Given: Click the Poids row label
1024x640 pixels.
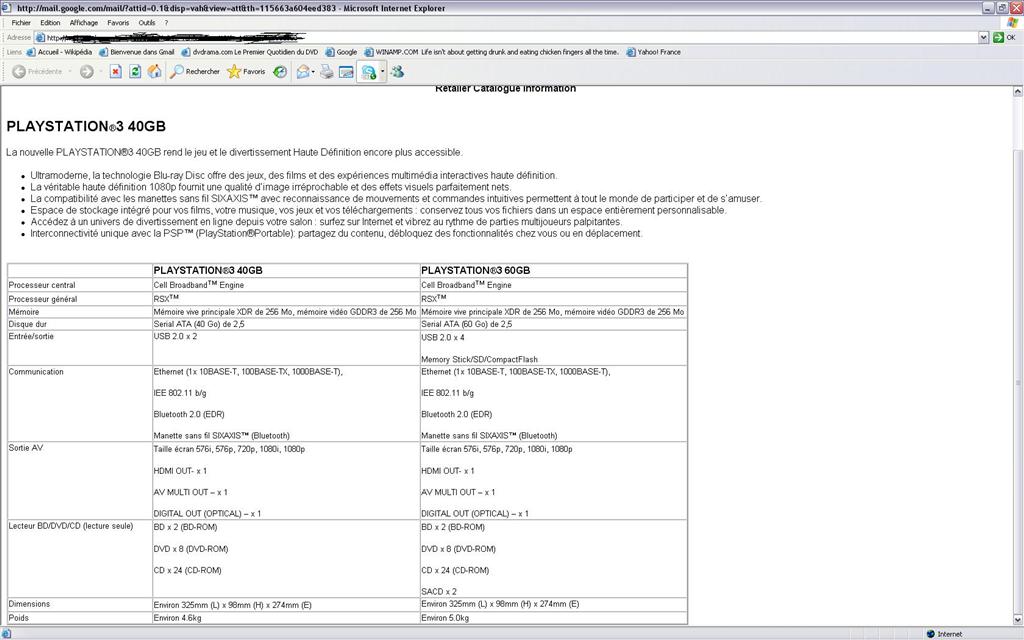Looking at the screenshot, I should click(18, 618).
